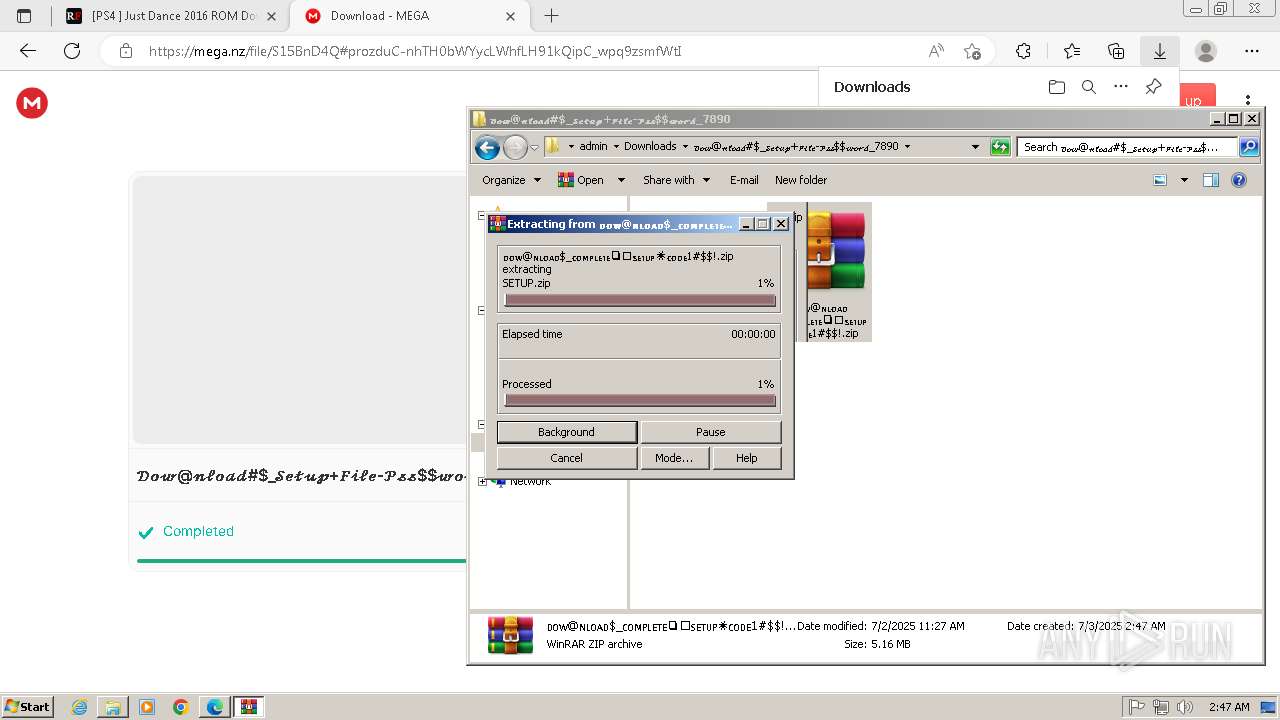1280x720 pixels.
Task: Open more options in Downloads panel
Action: pyautogui.click(x=1121, y=87)
